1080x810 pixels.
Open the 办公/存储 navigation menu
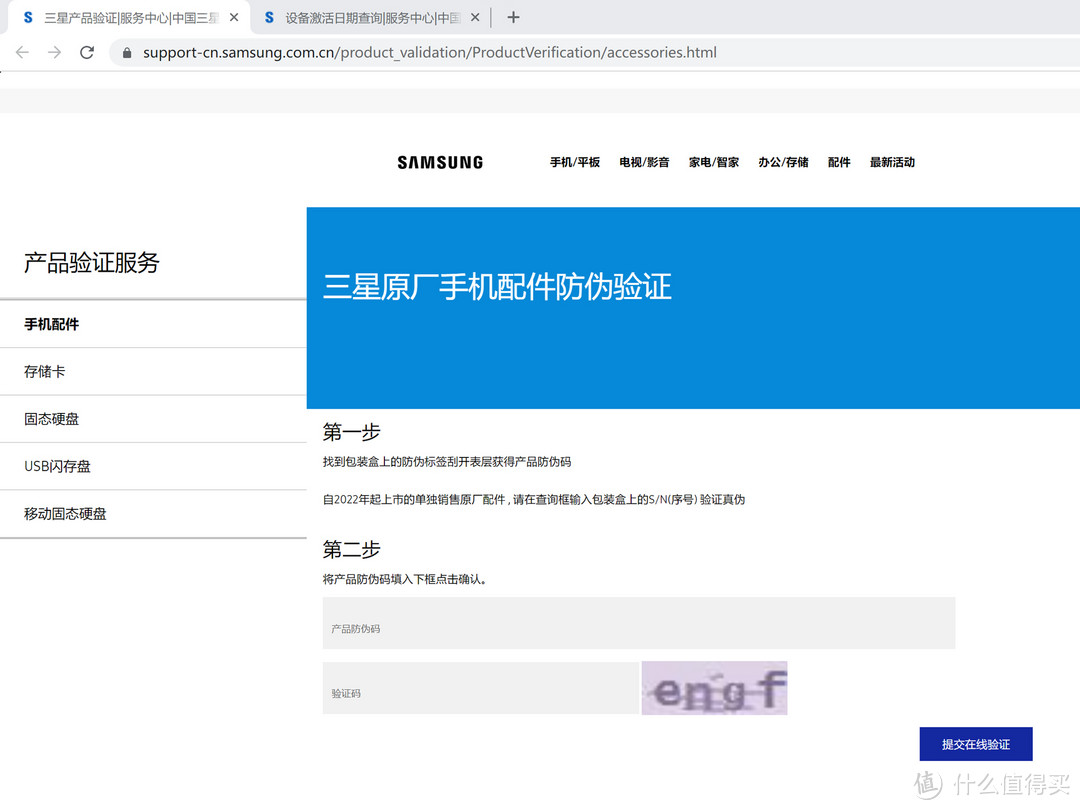[x=783, y=163]
